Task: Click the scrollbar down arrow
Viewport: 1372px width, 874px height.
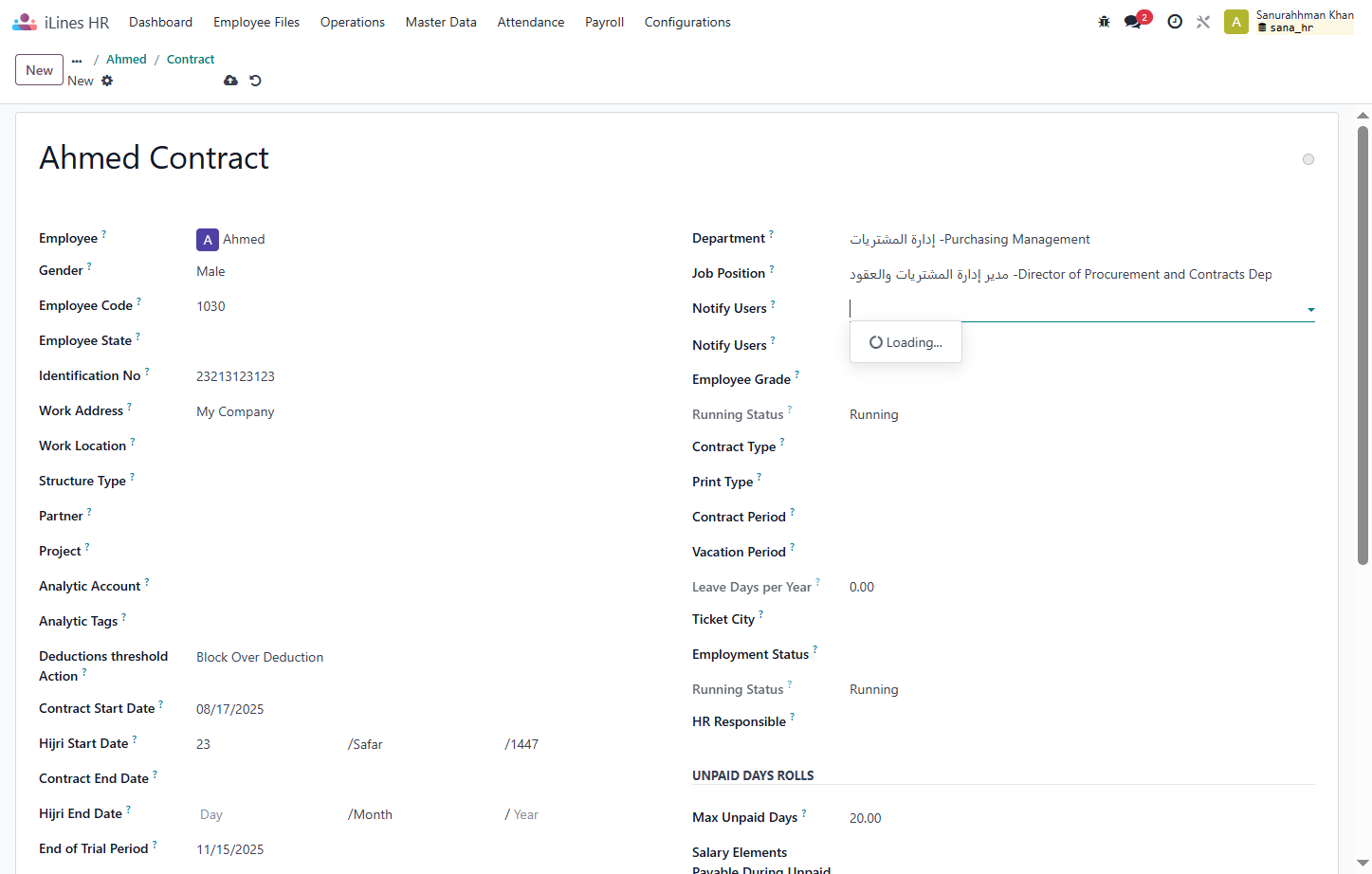Action: (x=1363, y=864)
